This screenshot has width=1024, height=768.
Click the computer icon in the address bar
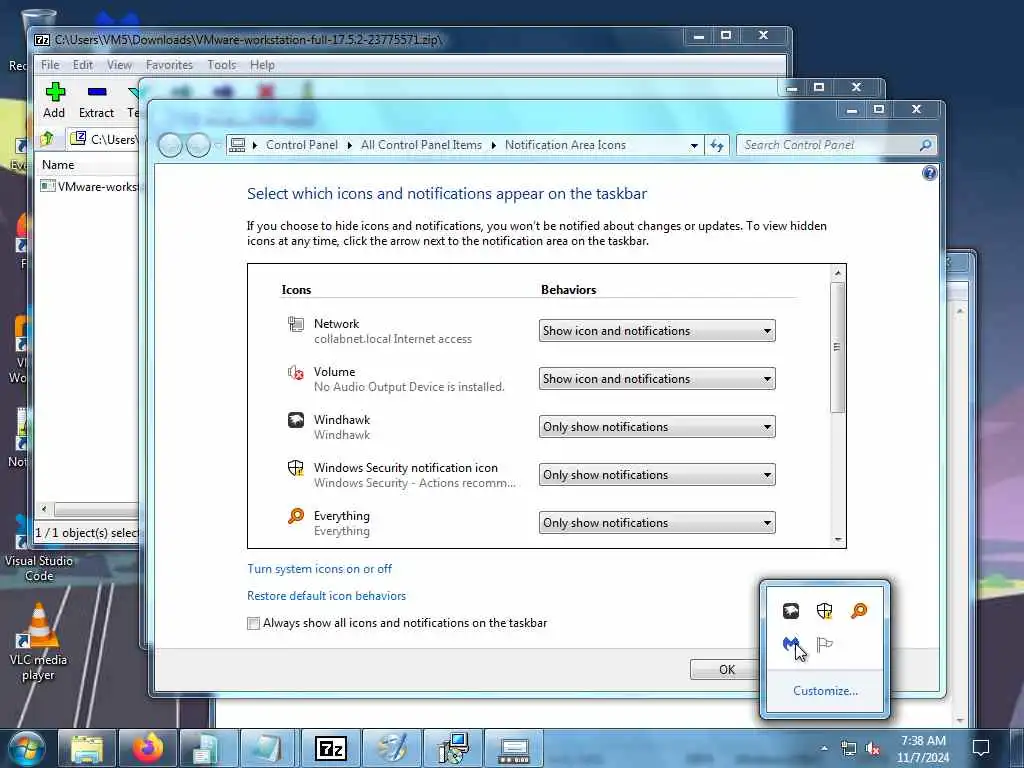[x=238, y=145]
